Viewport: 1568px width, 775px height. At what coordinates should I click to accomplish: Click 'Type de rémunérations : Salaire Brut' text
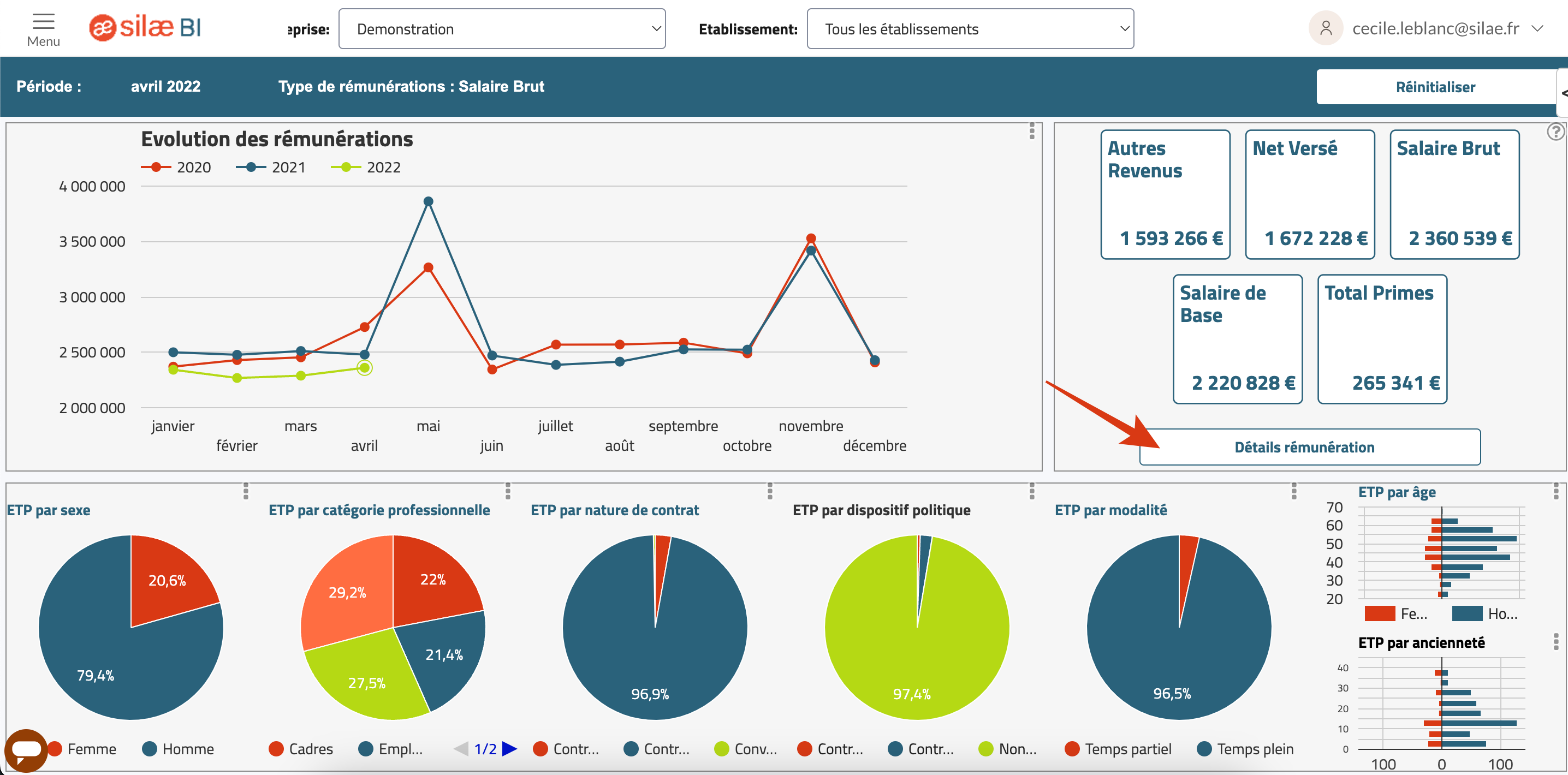coord(411,86)
